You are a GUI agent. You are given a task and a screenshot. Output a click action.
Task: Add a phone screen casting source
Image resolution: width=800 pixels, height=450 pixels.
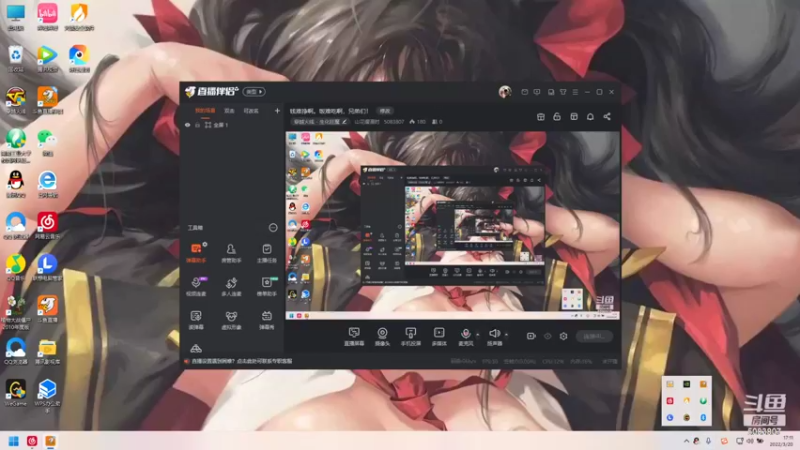click(411, 337)
